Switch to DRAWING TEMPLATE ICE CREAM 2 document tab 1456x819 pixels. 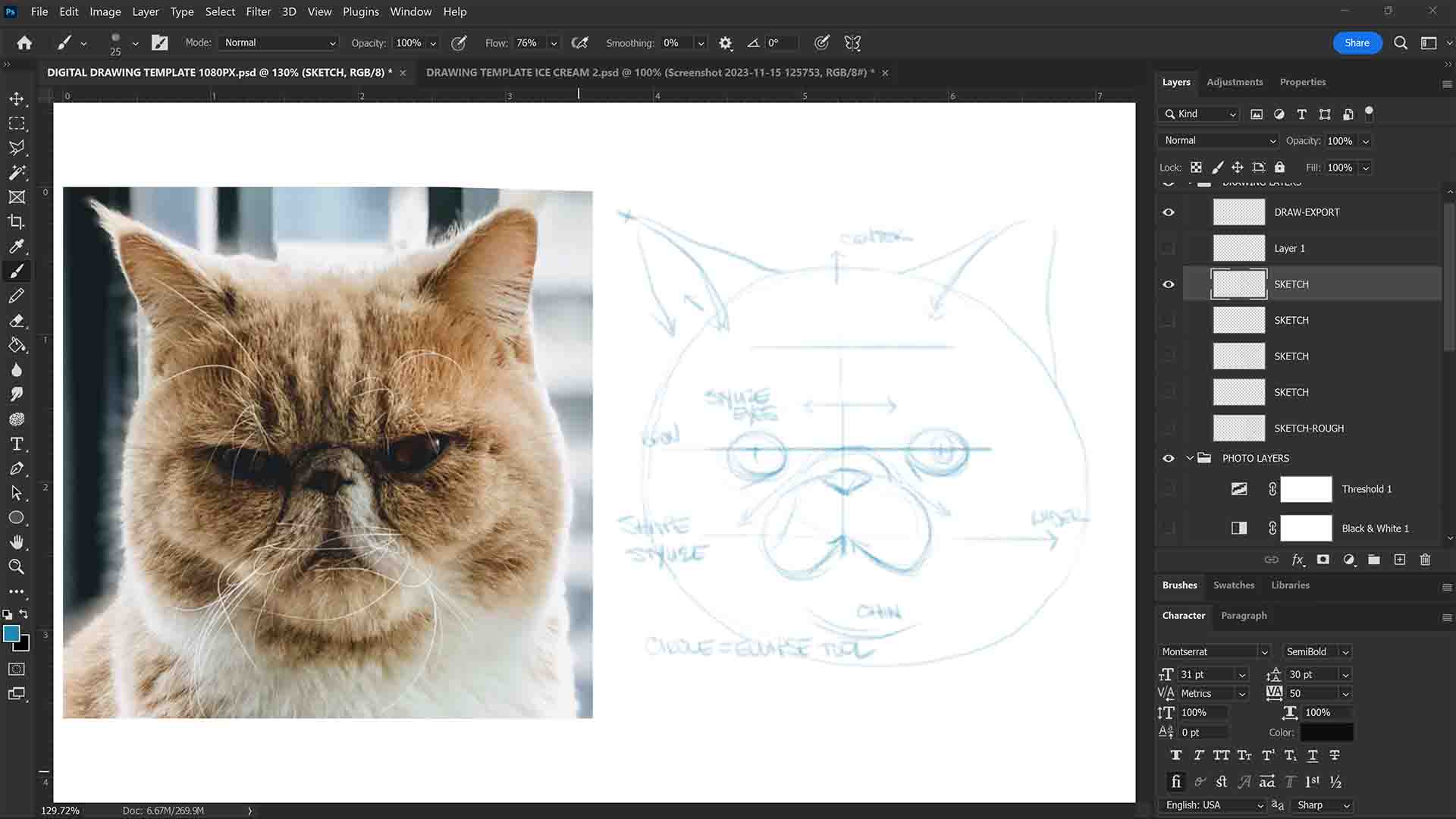tap(650, 73)
